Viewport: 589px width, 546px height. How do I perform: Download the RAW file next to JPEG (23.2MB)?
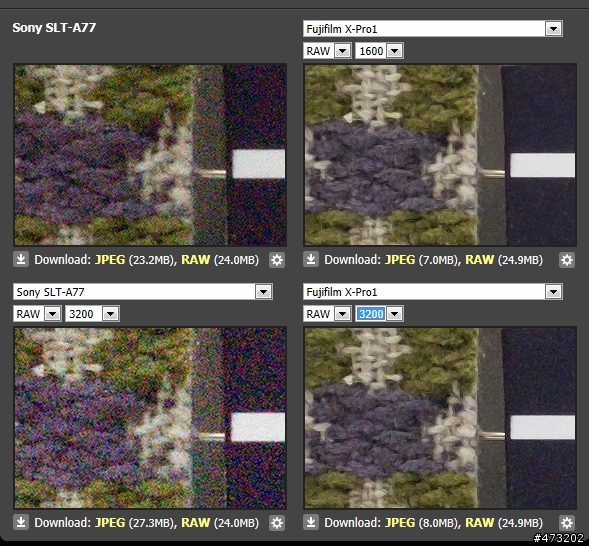195,259
